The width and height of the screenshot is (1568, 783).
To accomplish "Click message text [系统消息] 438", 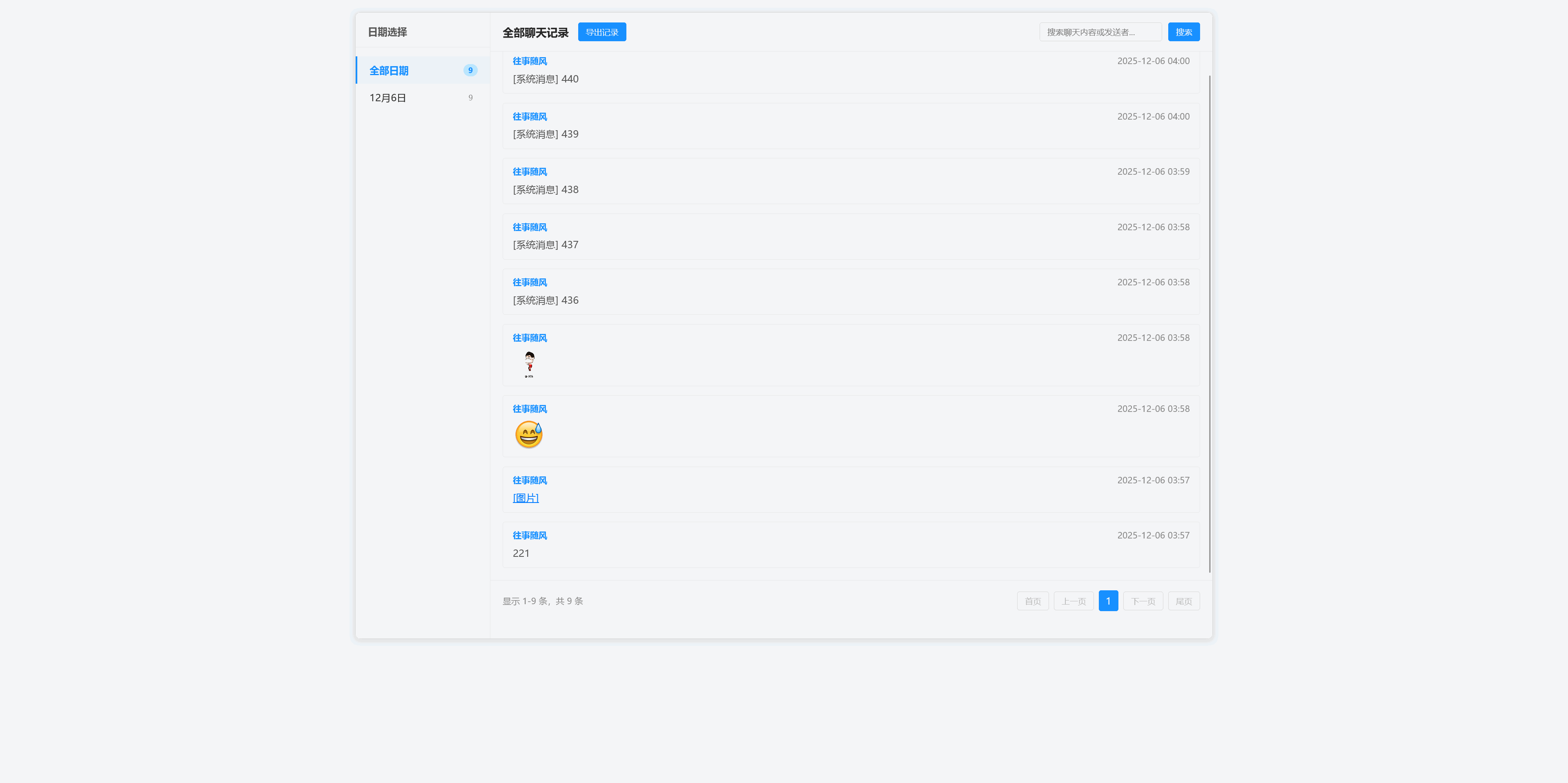I will [x=546, y=189].
